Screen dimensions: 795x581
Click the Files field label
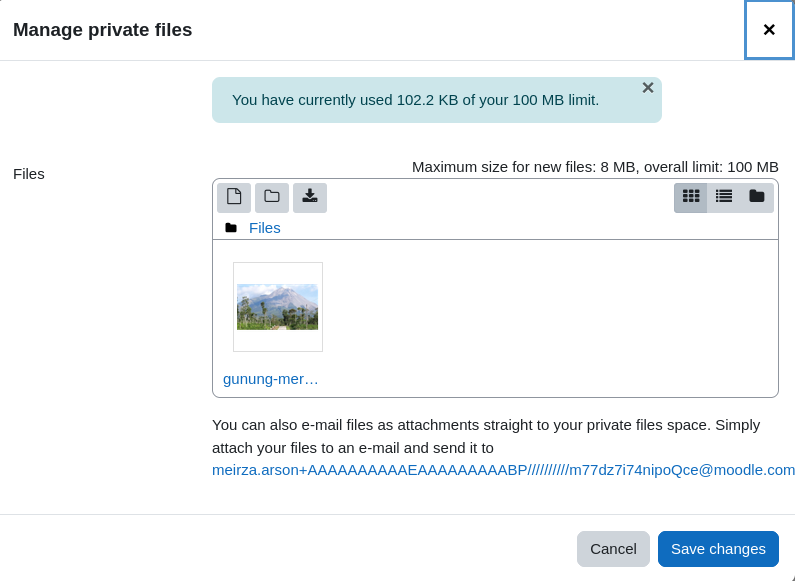pos(29,174)
